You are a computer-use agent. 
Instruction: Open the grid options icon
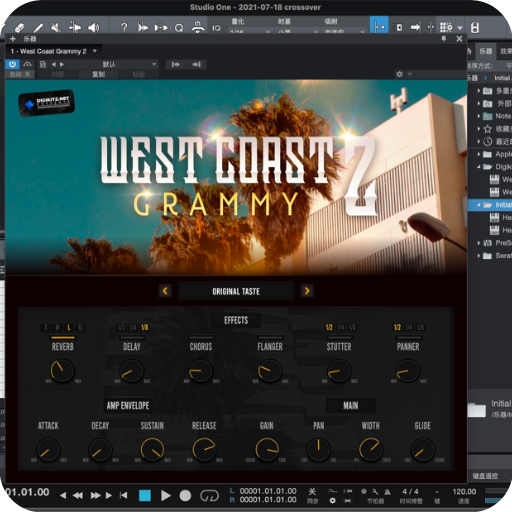446,27
